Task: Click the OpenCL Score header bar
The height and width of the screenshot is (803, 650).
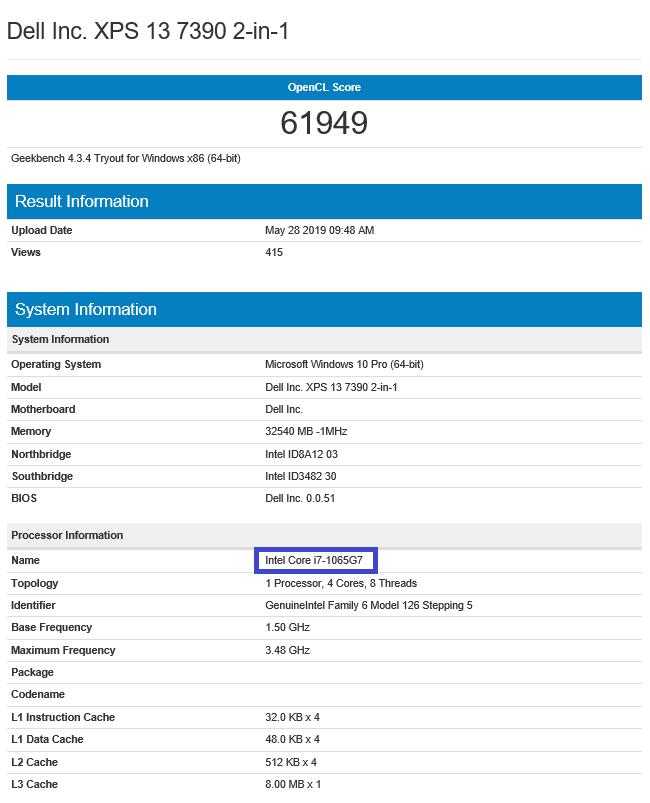Action: coord(324,87)
